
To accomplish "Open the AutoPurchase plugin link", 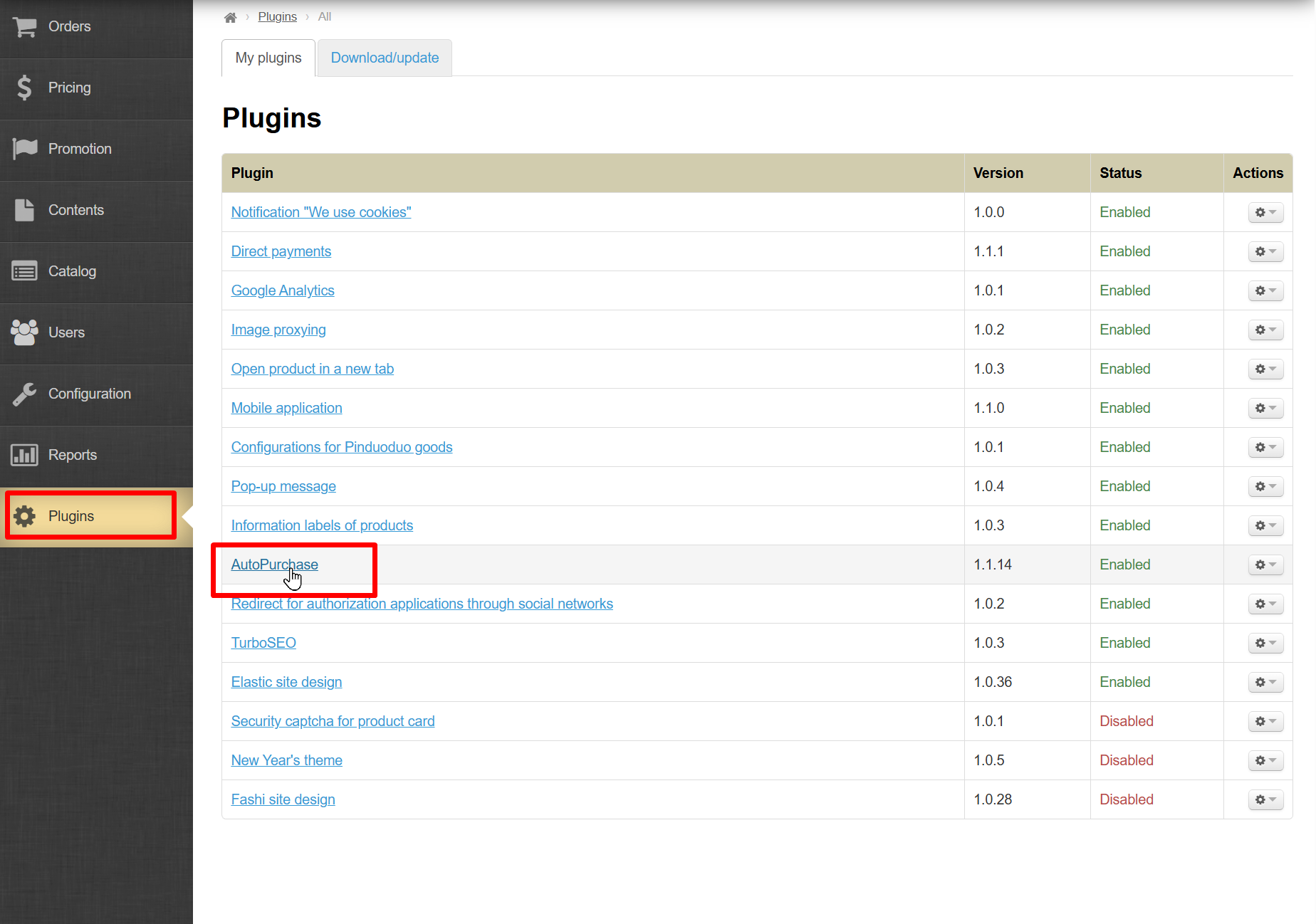I will point(274,565).
